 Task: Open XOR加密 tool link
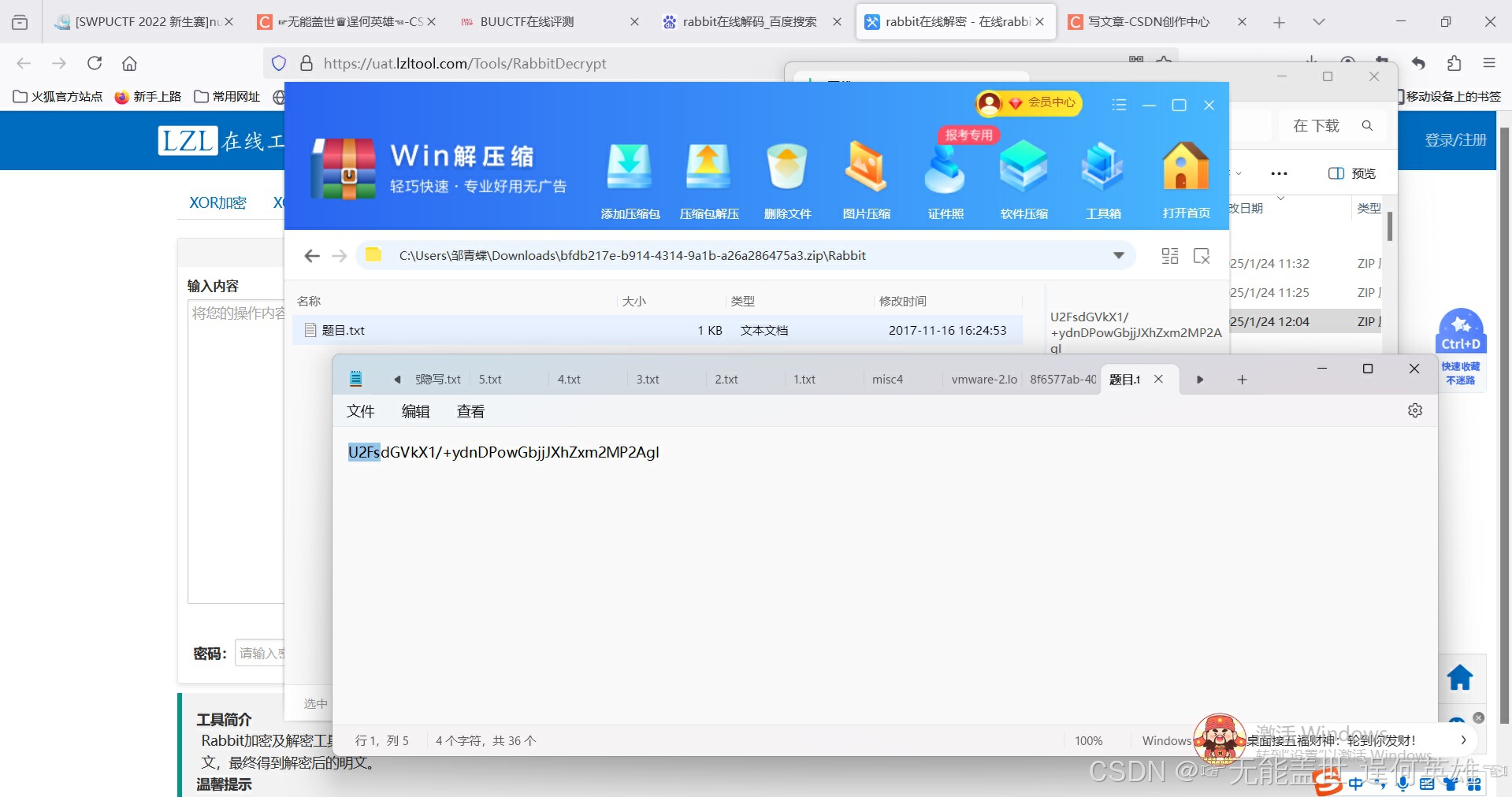217,203
